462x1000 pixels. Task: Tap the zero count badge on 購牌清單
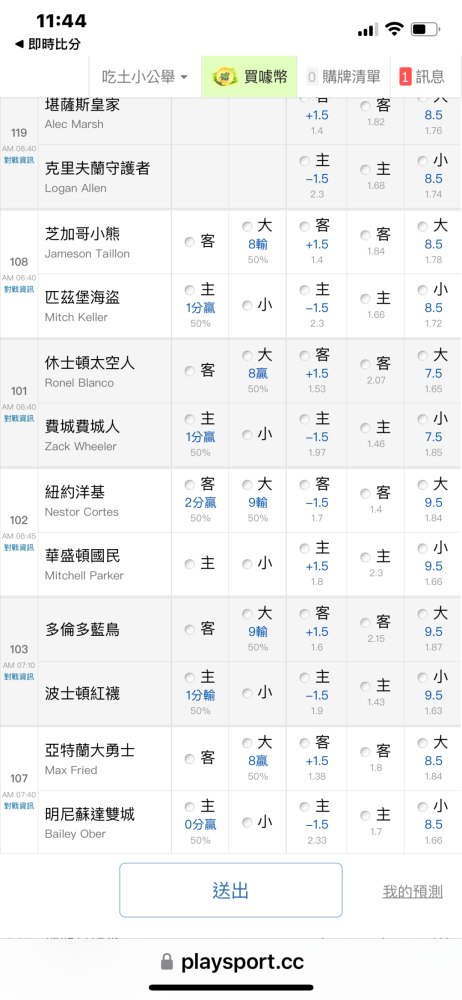312,77
